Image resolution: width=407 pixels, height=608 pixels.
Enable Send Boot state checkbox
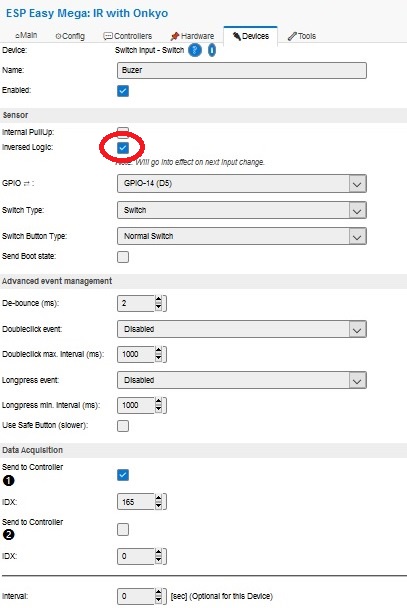point(123,257)
